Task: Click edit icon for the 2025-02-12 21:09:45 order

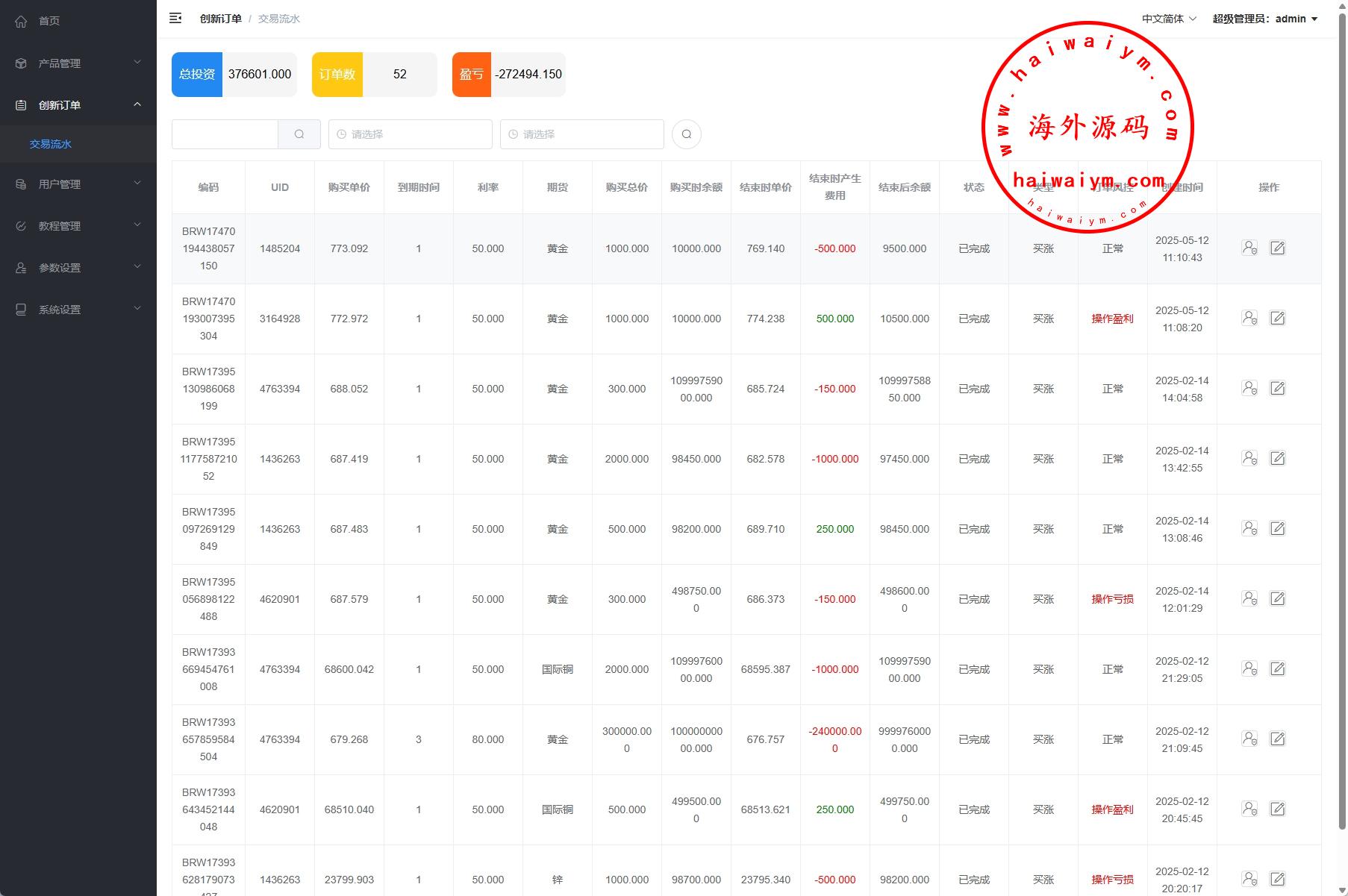Action: click(x=1277, y=739)
